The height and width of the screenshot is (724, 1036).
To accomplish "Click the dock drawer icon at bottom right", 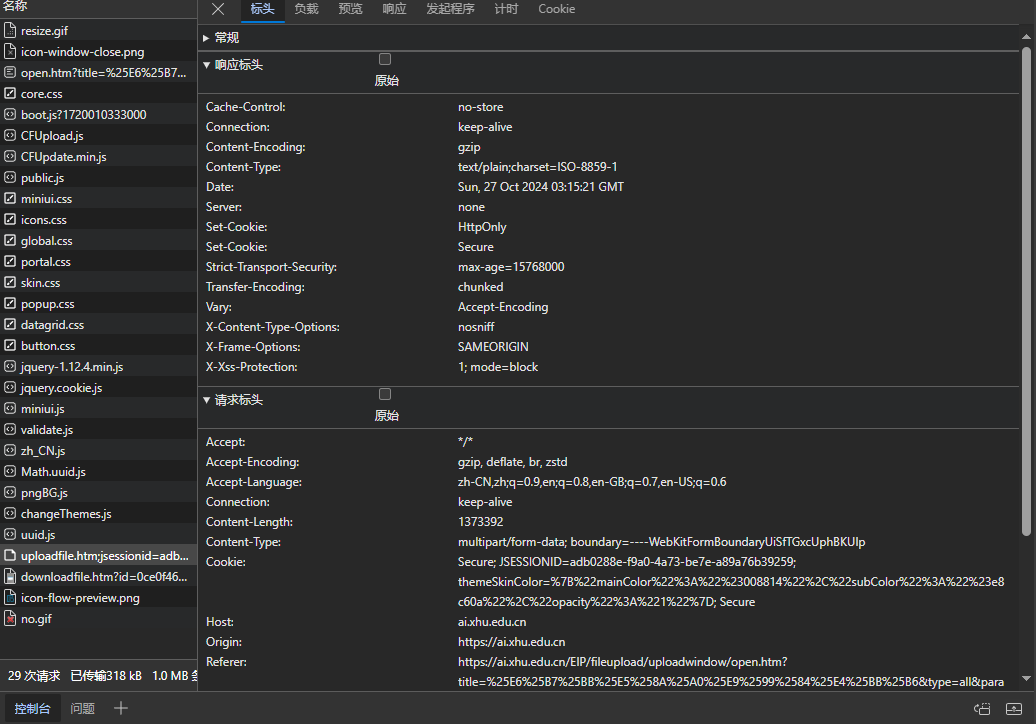I will (982, 709).
